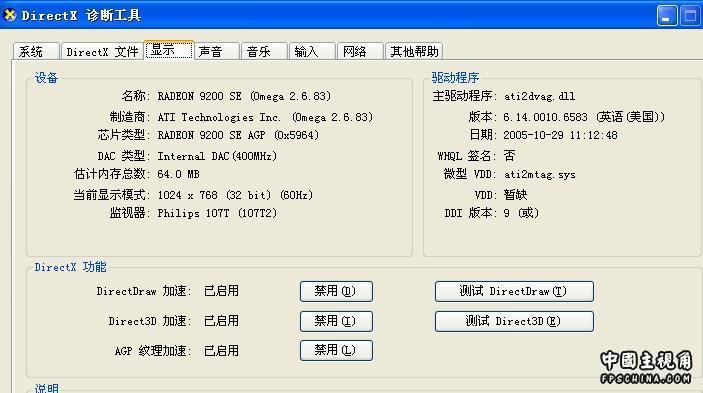Click mini VDD ati2mtag.sys value

(539, 174)
